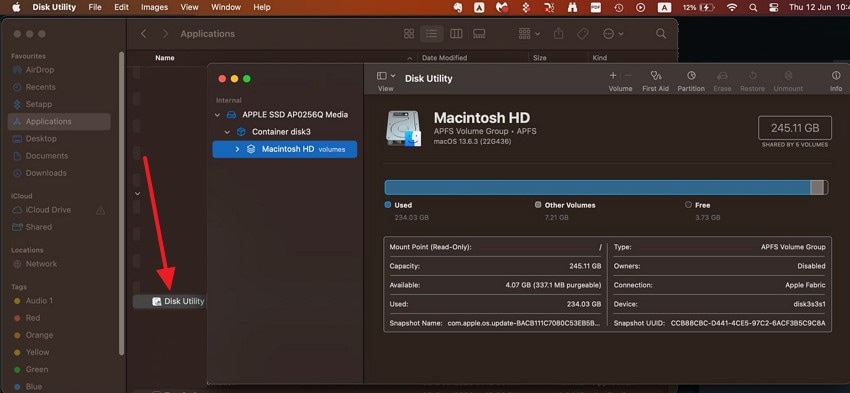The image size is (850, 393).
Task: Switch Finder to gallery view
Action: pos(479,34)
